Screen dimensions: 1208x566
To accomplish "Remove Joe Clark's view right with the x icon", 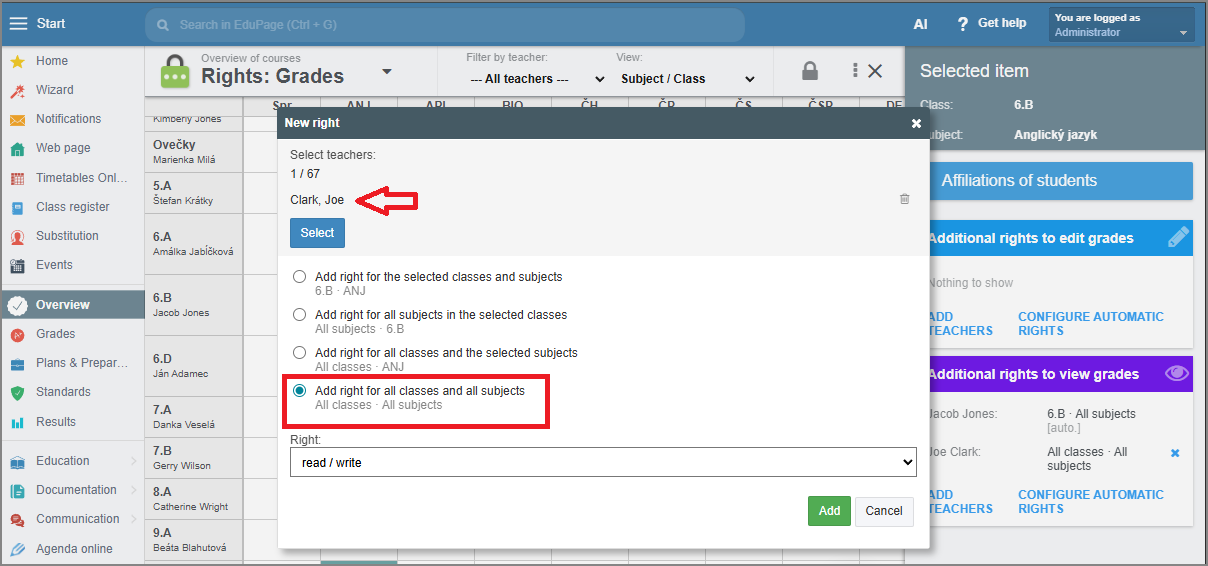I will tap(1175, 453).
